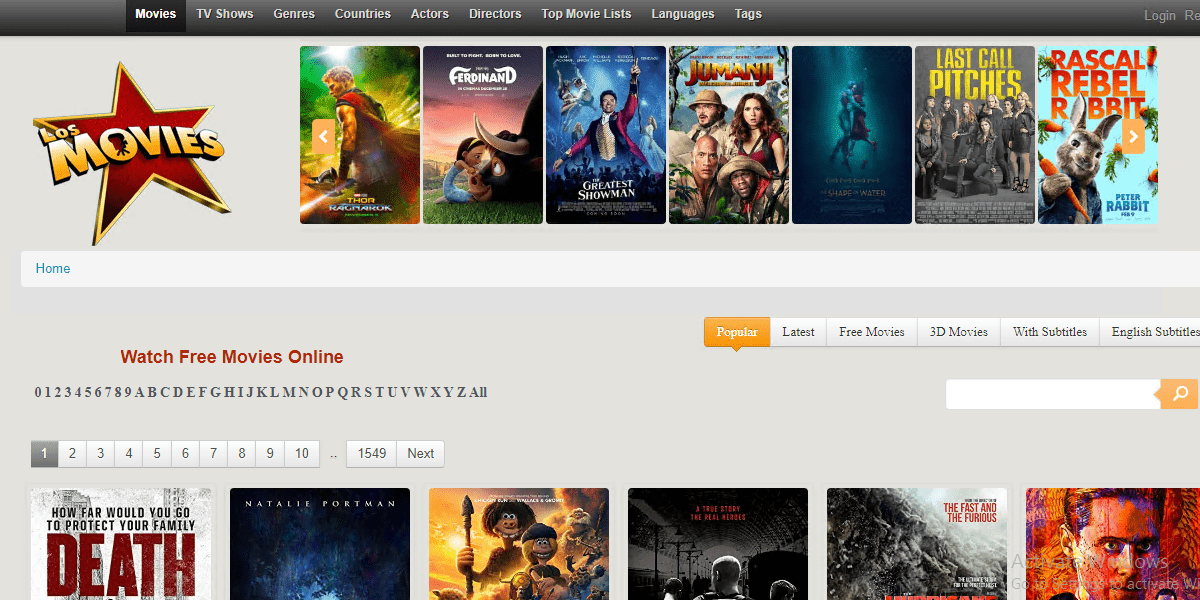Screen dimensions: 1200x600
Task: Click the orange search magnifier button
Action: coord(1178,394)
